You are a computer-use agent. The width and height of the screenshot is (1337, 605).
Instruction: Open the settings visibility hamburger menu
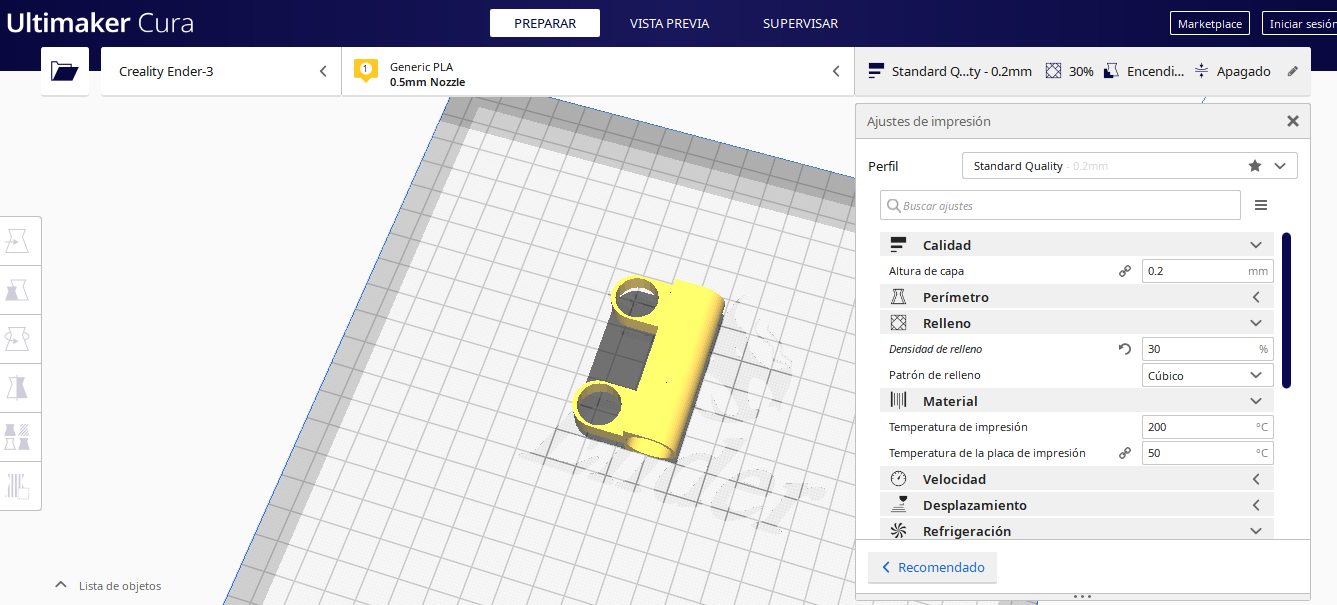pyautogui.click(x=1261, y=205)
